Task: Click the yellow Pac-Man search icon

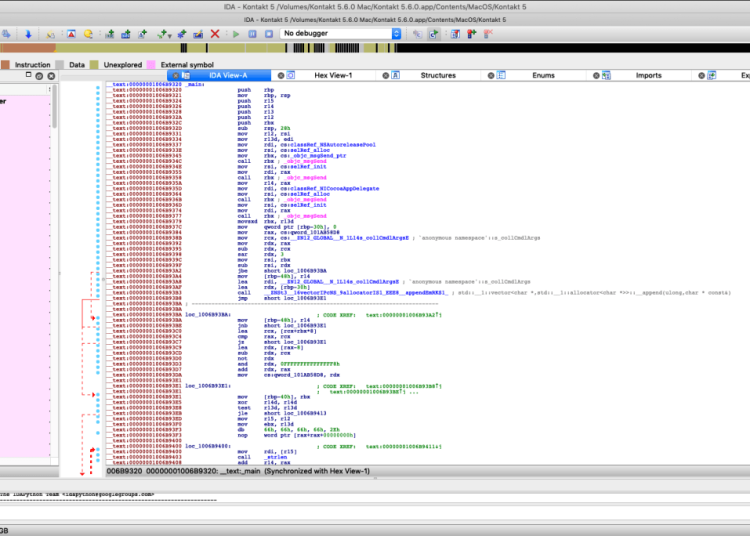Action: tap(88, 34)
